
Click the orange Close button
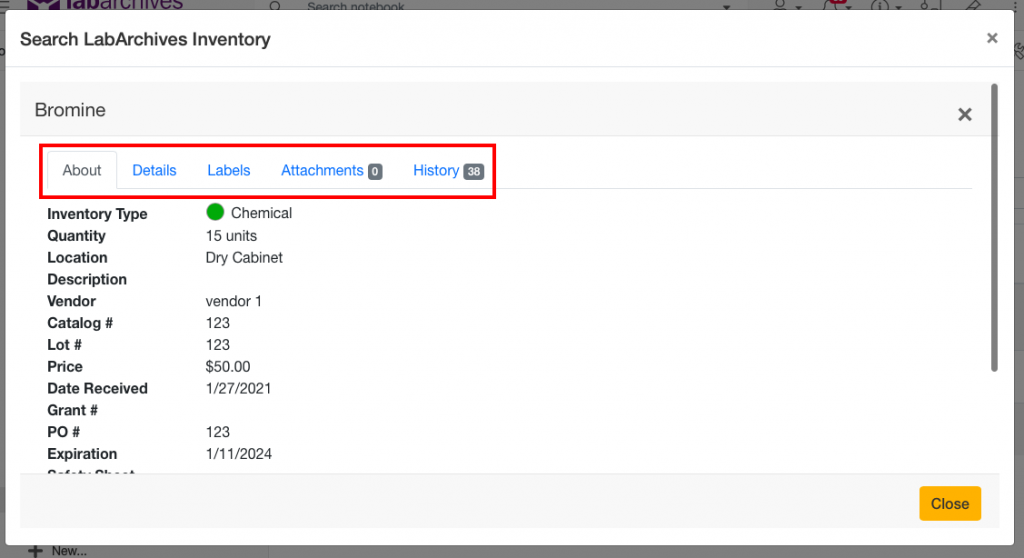point(950,504)
